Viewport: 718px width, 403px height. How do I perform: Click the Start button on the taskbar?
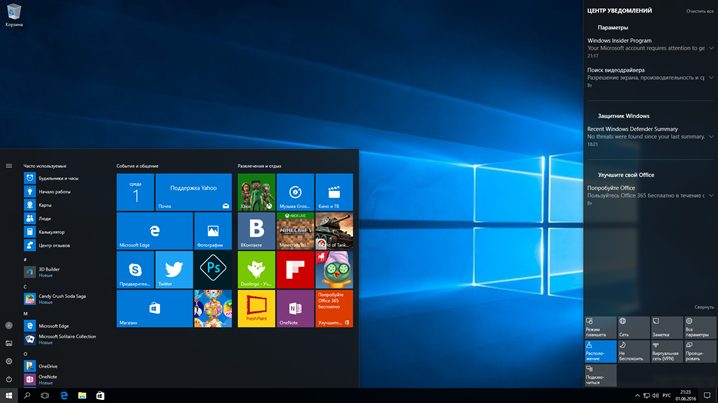(x=9, y=395)
